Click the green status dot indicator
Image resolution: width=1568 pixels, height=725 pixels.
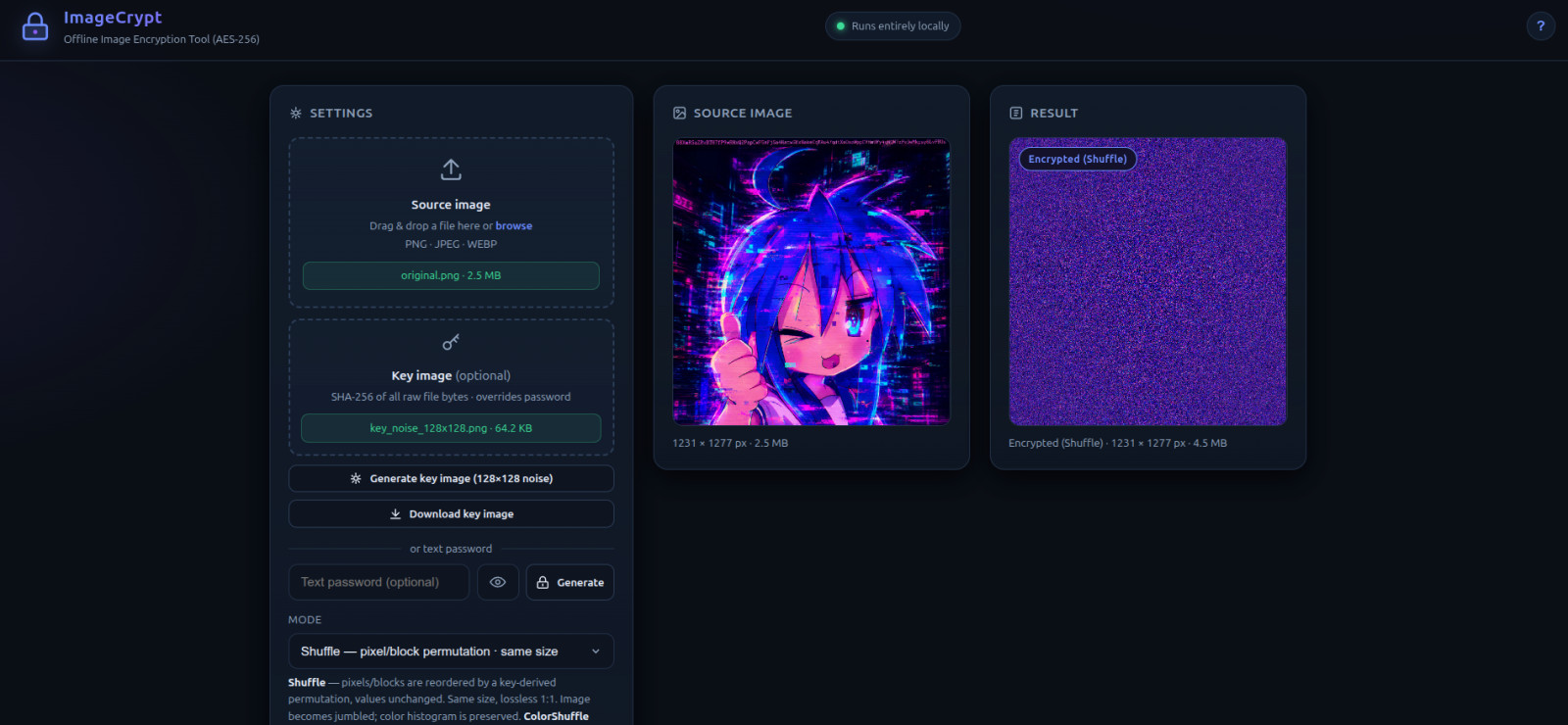[x=840, y=26]
